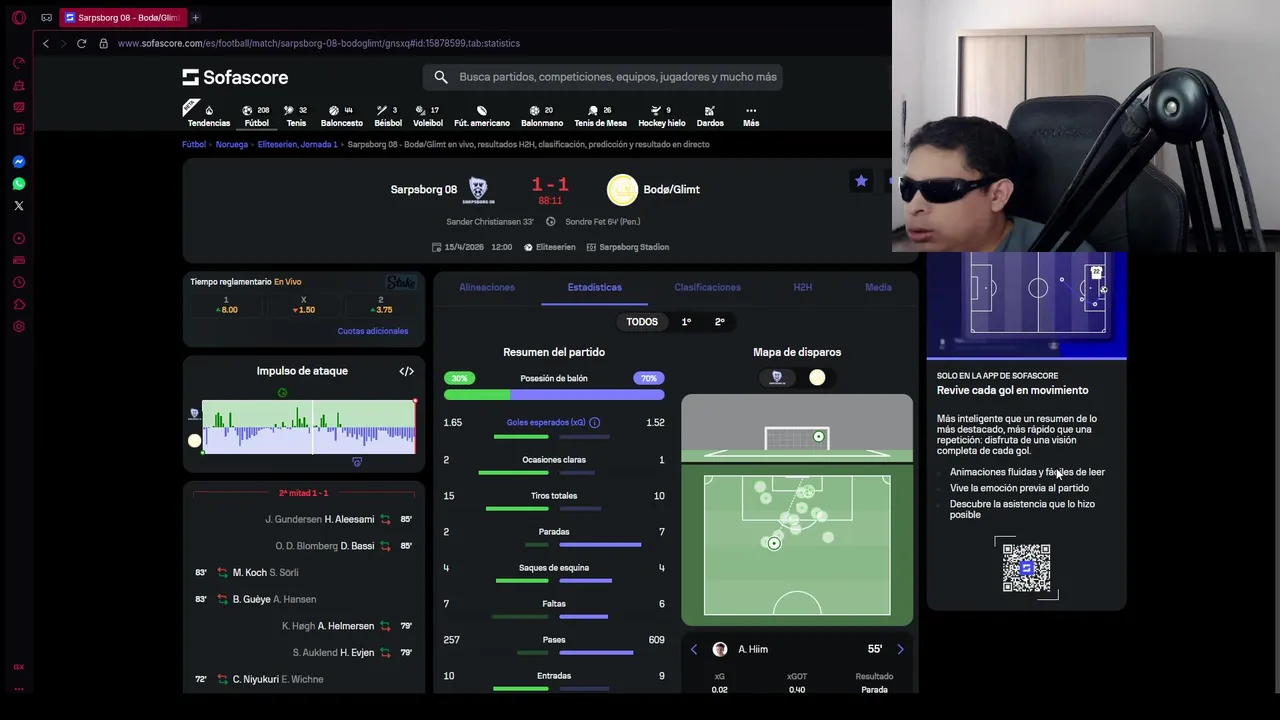Open the Dardos sport category
This screenshot has height=720, width=1280.
(x=710, y=116)
